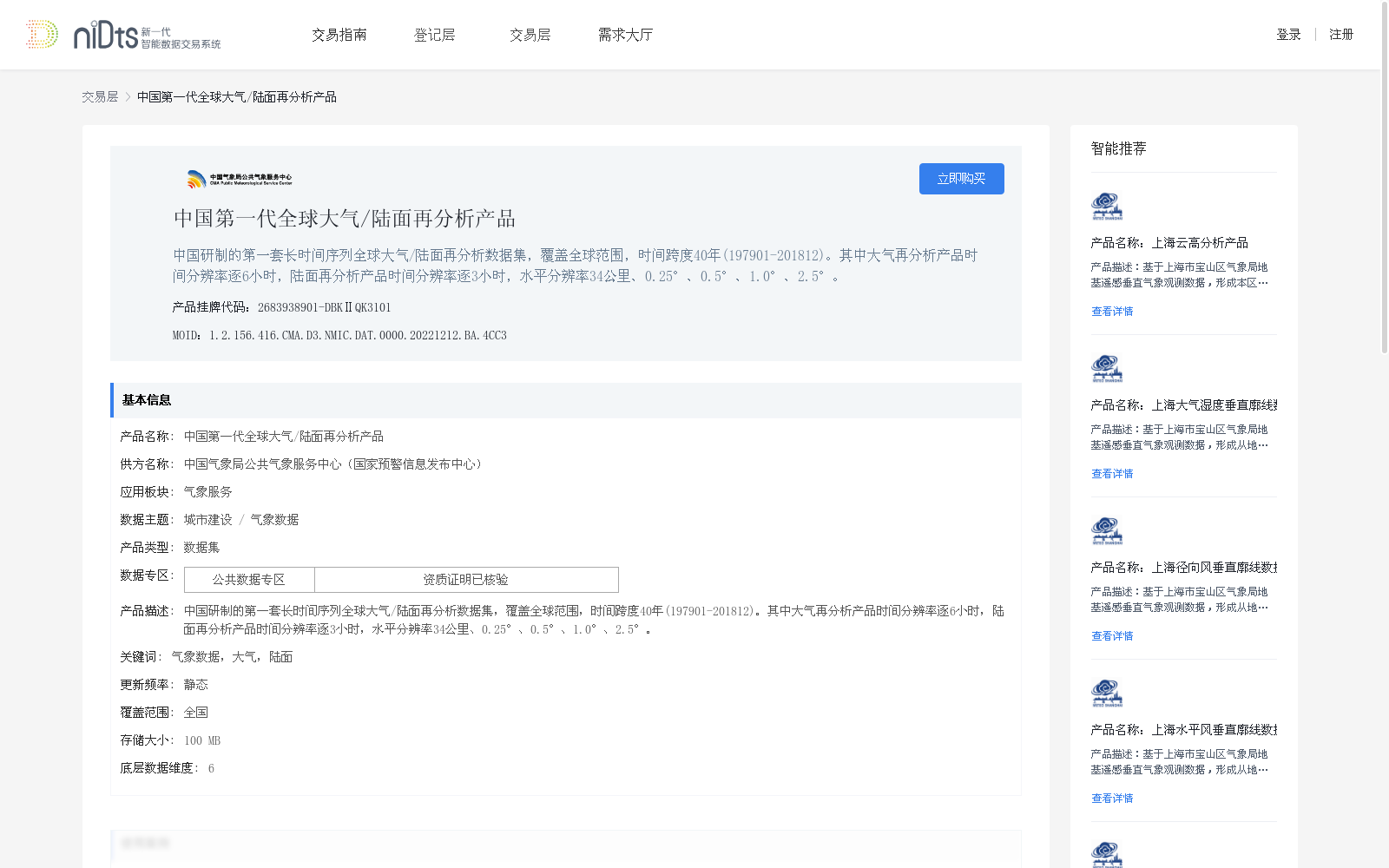Viewport: 1389px width, 868px height.
Task: Click the breadcrumb chevron separator
Action: click(128, 97)
